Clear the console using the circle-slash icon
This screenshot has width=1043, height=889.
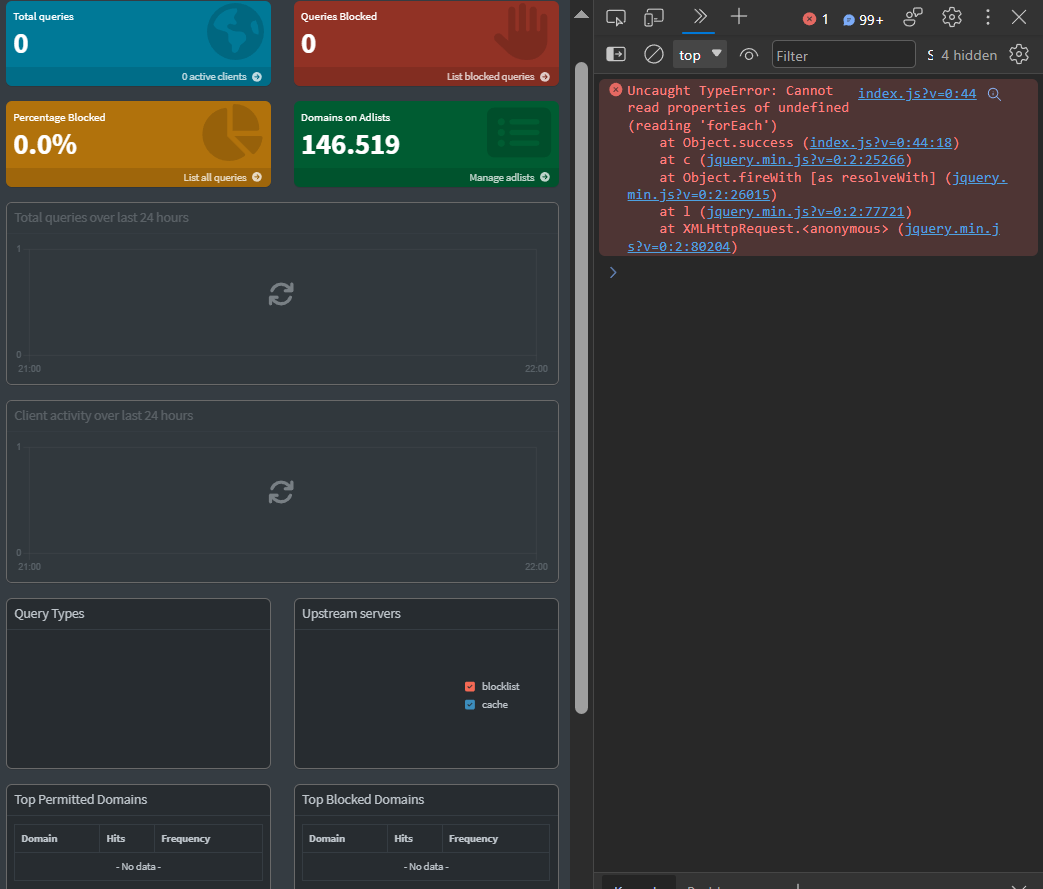(x=654, y=54)
